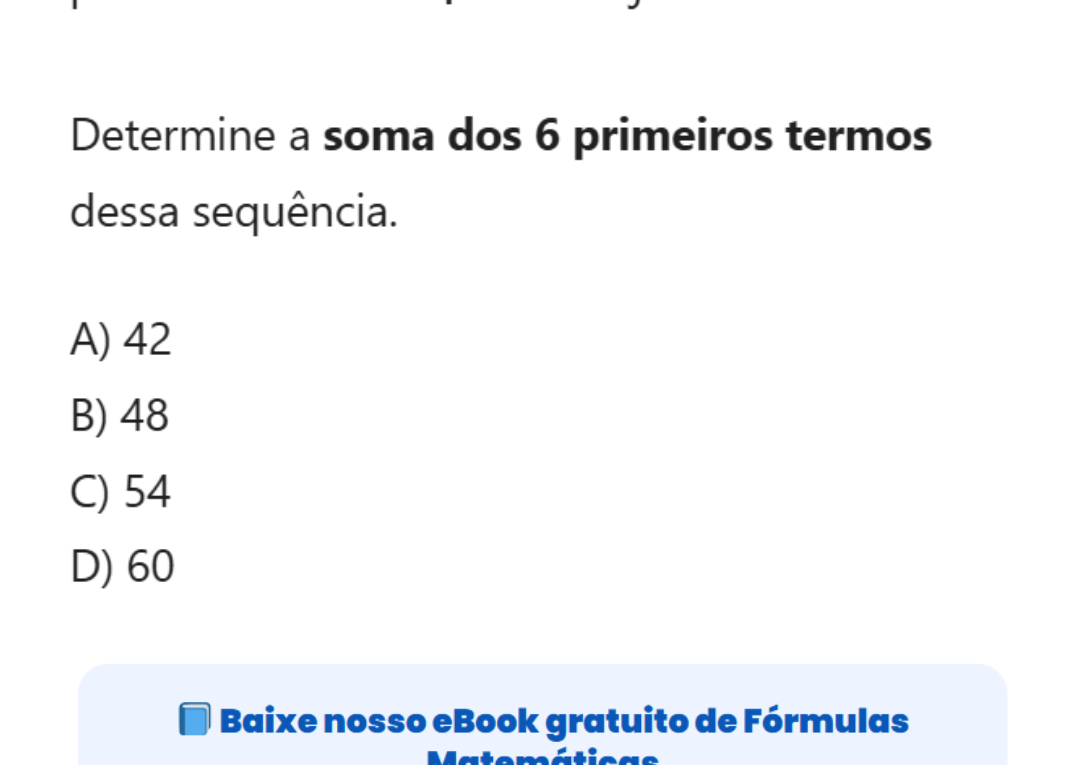Select answer option A) 42

121,340
